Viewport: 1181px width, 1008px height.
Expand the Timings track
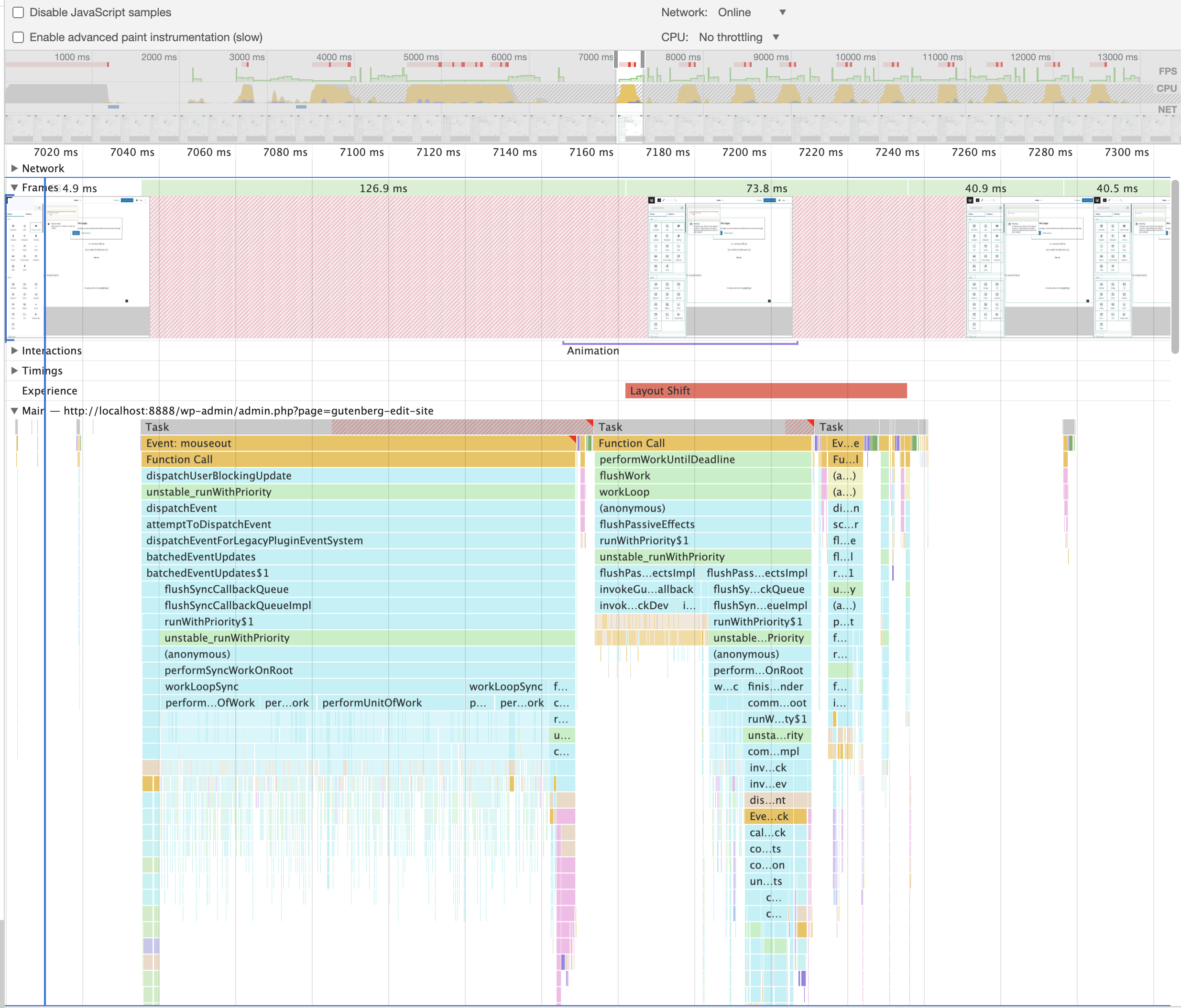pos(14,371)
